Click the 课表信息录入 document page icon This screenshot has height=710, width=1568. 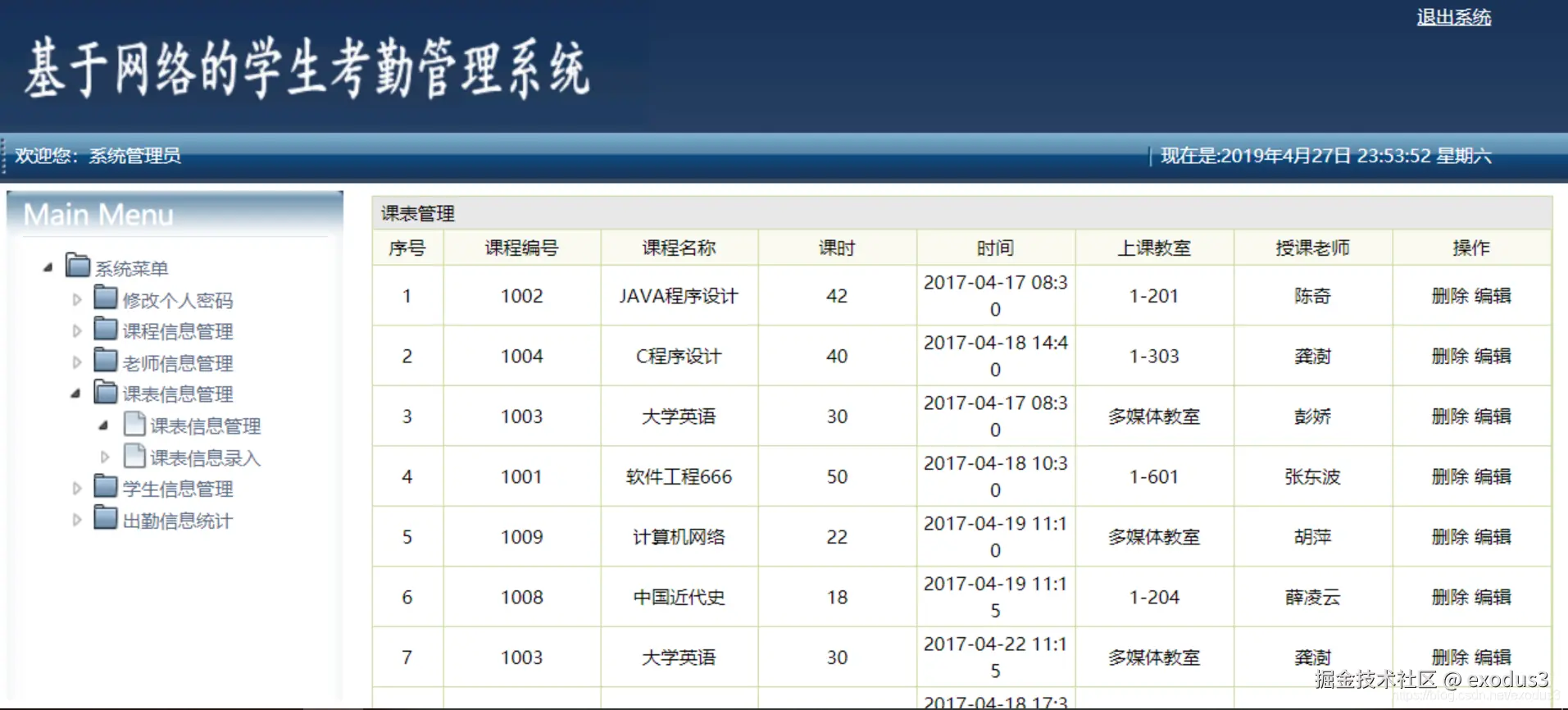(134, 455)
